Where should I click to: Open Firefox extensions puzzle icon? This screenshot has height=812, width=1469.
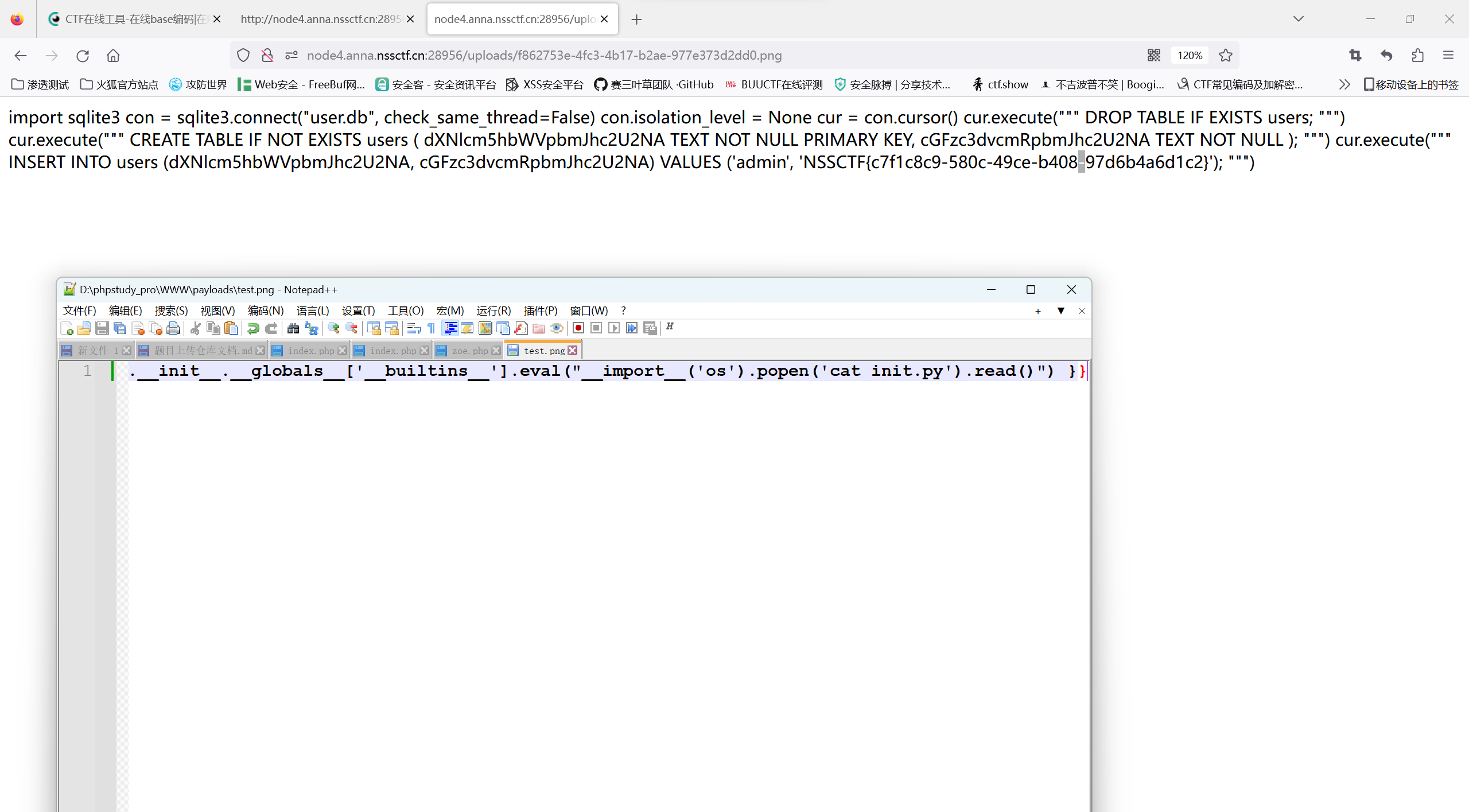(x=1417, y=56)
